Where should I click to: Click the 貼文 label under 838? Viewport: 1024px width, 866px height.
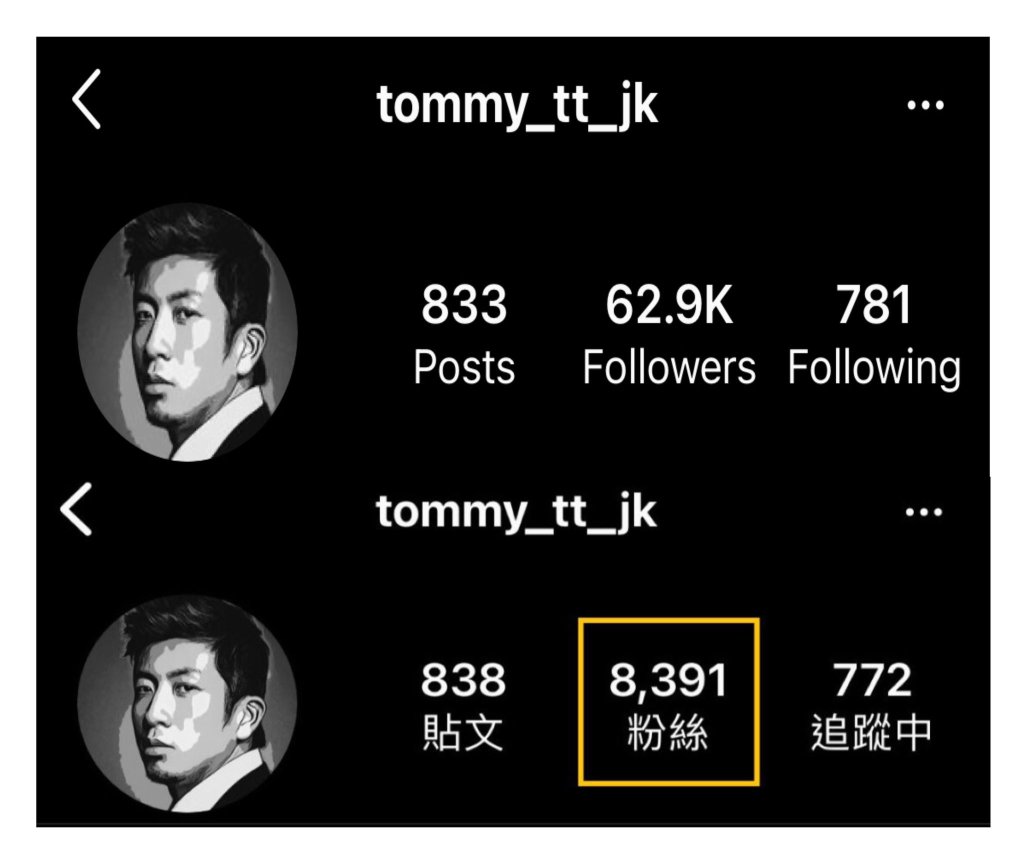(463, 732)
